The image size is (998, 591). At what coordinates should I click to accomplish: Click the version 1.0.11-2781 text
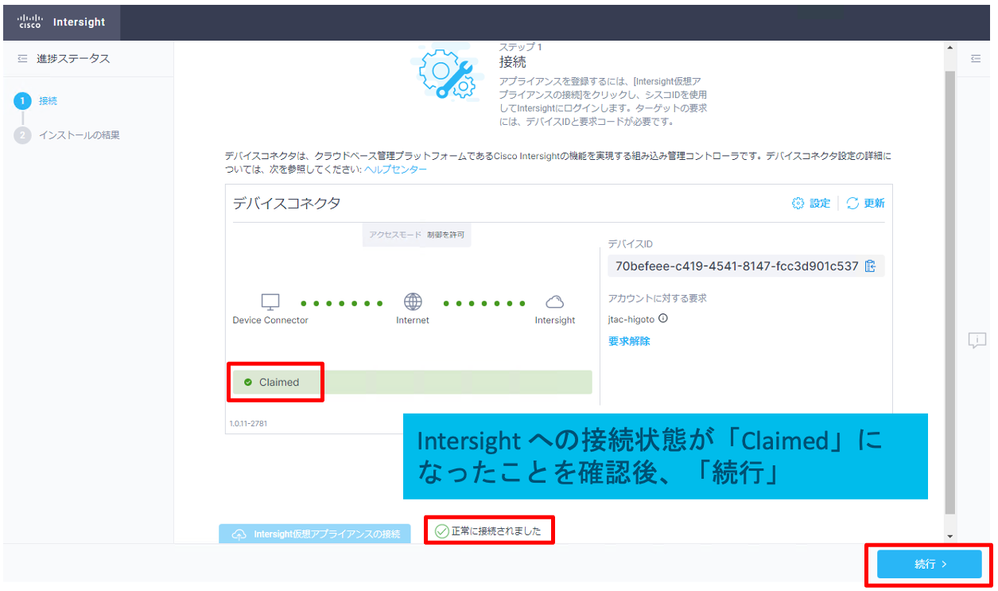(248, 423)
